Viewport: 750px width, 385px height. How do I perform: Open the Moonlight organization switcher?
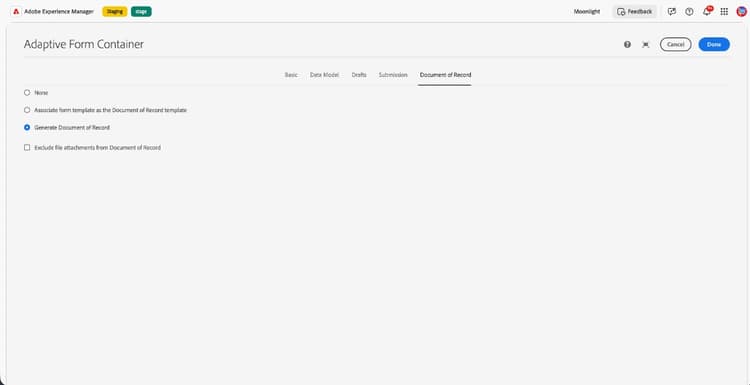click(x=587, y=11)
